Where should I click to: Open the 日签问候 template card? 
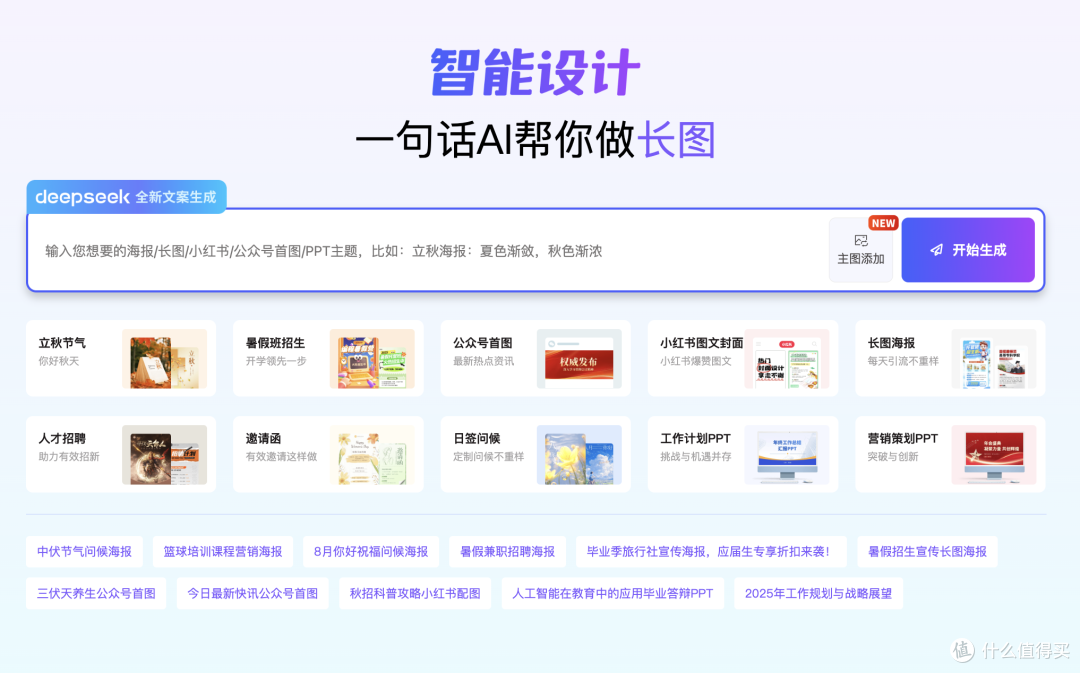536,454
